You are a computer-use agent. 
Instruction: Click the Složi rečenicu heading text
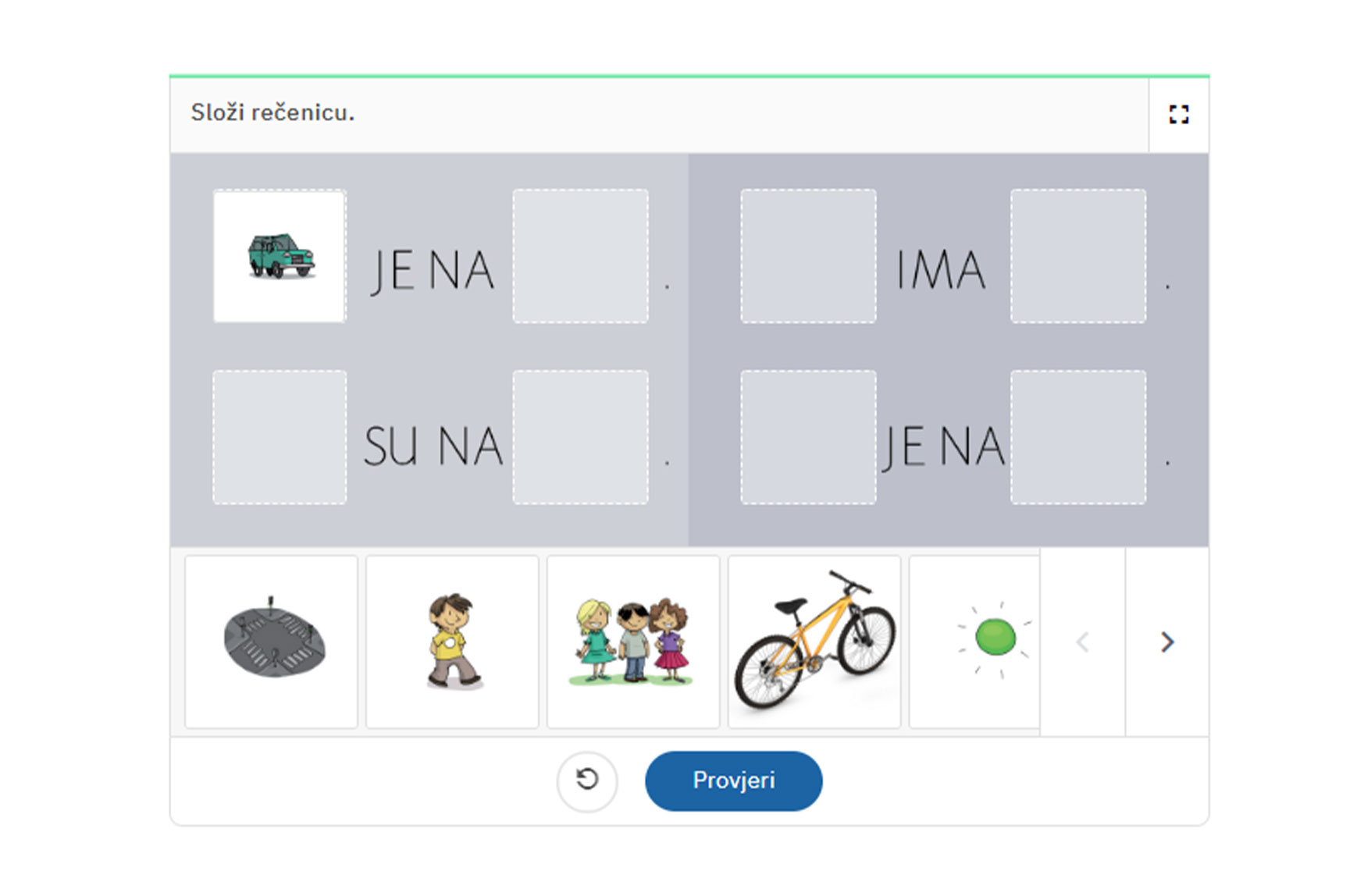coord(272,113)
